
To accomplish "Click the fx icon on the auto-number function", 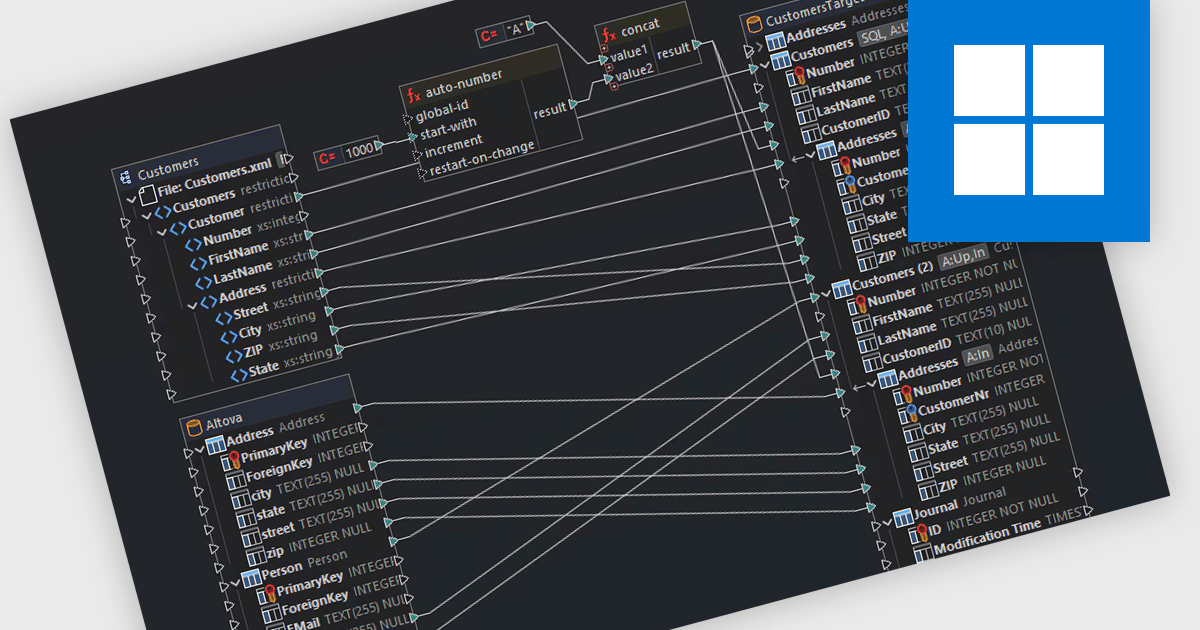I will [x=413, y=93].
